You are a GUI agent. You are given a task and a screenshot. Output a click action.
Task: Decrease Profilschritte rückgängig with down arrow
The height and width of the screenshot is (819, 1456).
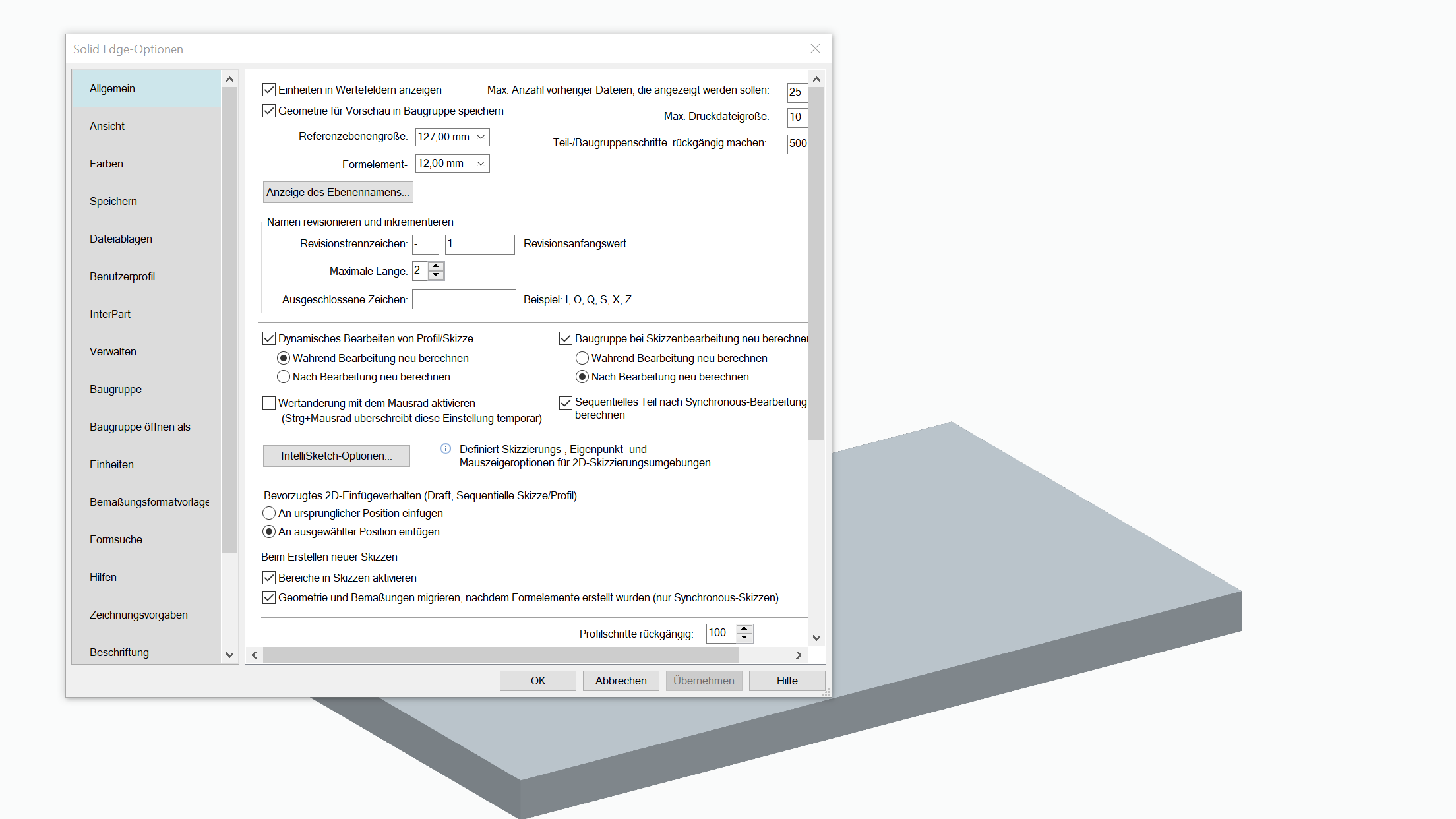744,638
